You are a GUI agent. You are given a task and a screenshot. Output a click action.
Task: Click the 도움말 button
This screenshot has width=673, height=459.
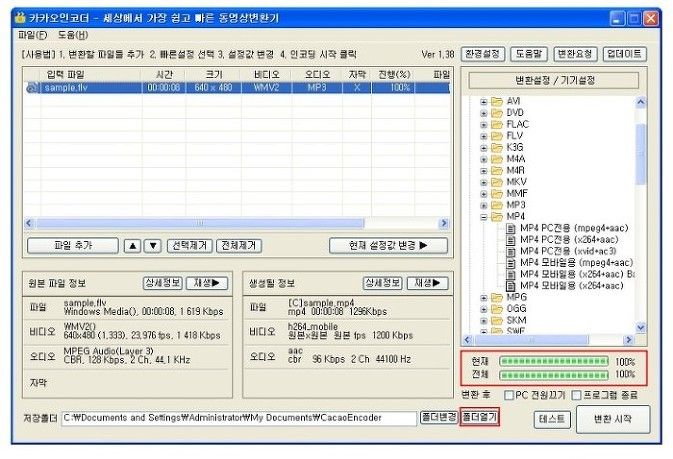[x=529, y=54]
